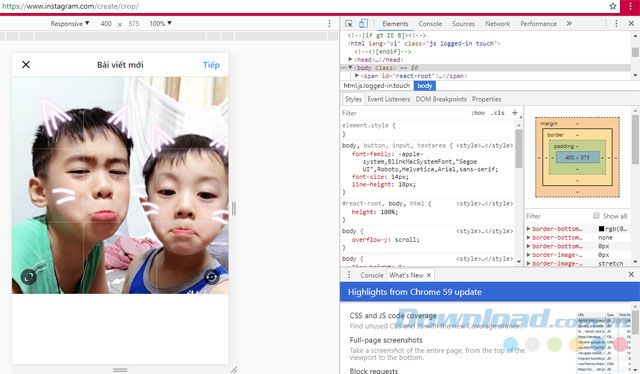Open drawer three-dot menu icon
Viewport: 640px width, 374px height.
[349, 275]
